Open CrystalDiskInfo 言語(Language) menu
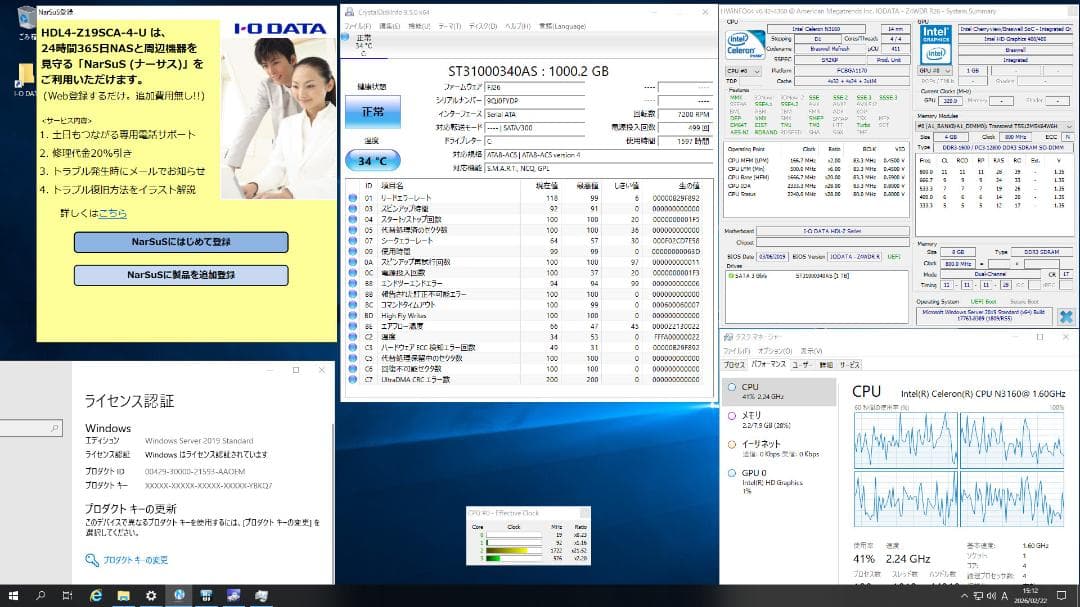 click(562, 26)
